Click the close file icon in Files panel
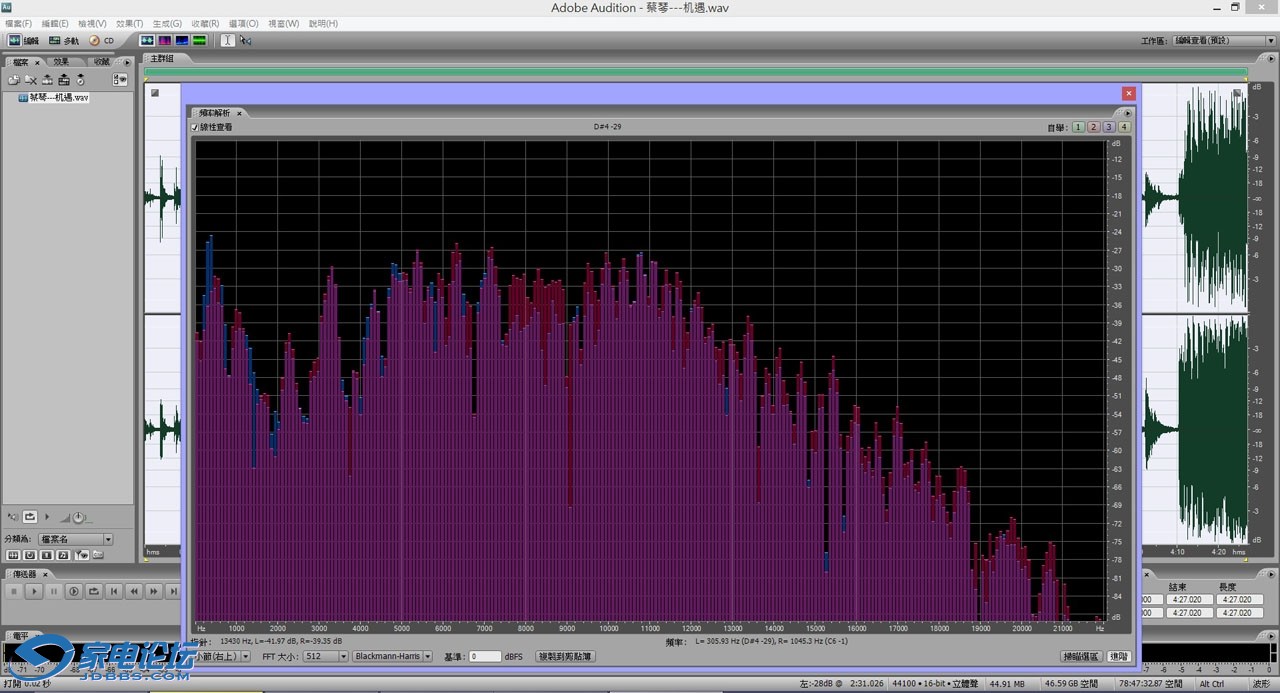 [31, 80]
